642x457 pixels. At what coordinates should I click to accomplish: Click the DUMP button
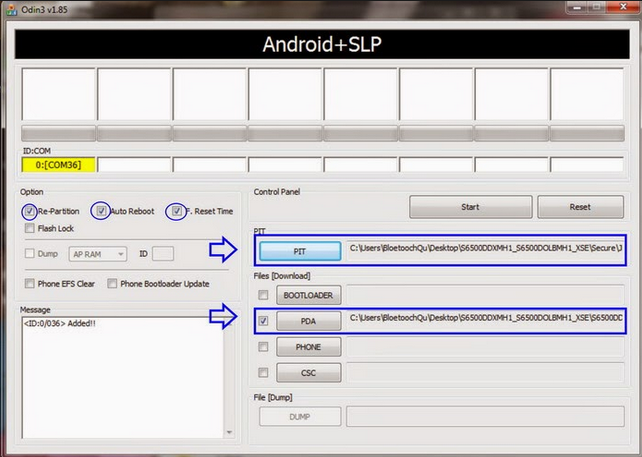[300, 416]
